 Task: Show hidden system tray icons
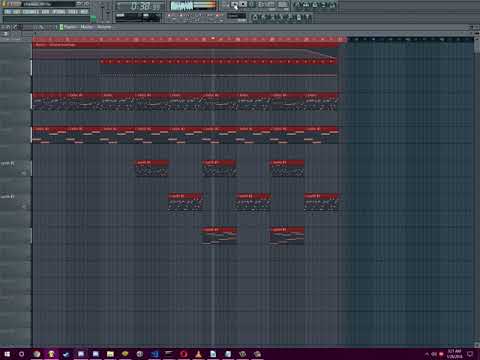click(426, 354)
